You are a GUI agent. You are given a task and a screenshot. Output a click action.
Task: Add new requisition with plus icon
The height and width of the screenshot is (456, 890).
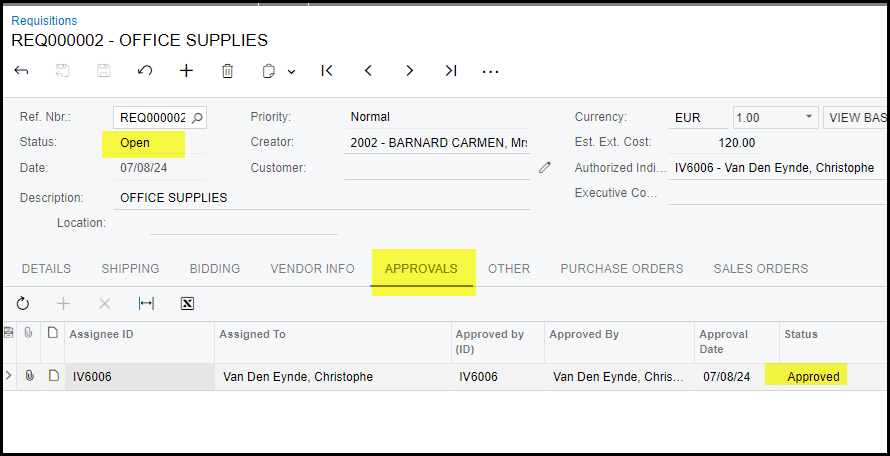tap(186, 71)
